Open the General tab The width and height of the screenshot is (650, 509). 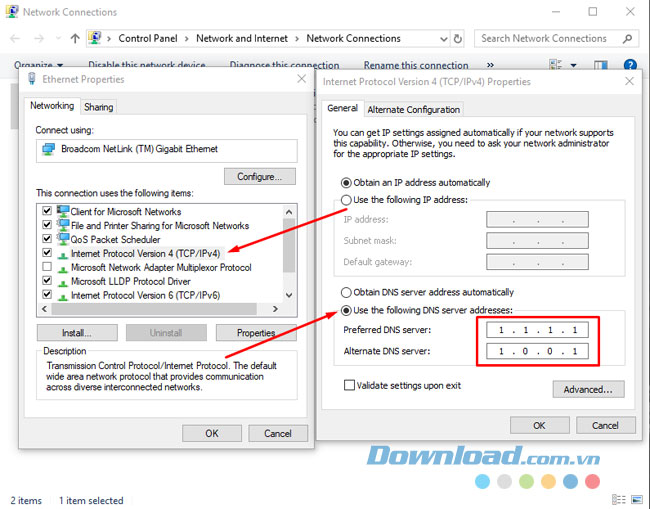(342, 108)
